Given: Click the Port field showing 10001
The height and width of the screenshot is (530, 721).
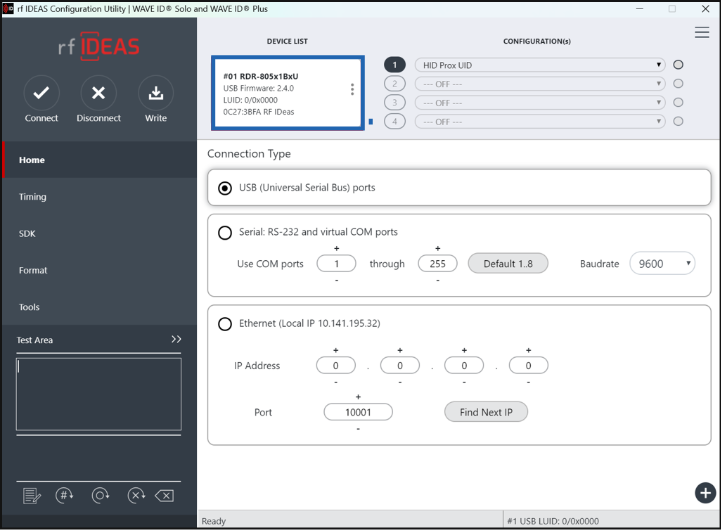Looking at the screenshot, I should [x=358, y=412].
